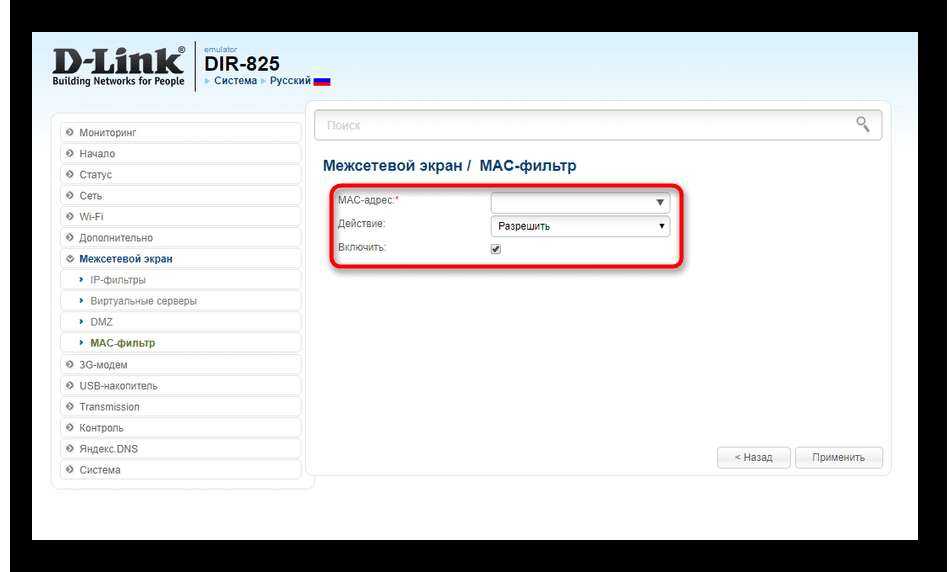Open the IP-фильтры submenu item
950x572 pixels.
click(181, 280)
